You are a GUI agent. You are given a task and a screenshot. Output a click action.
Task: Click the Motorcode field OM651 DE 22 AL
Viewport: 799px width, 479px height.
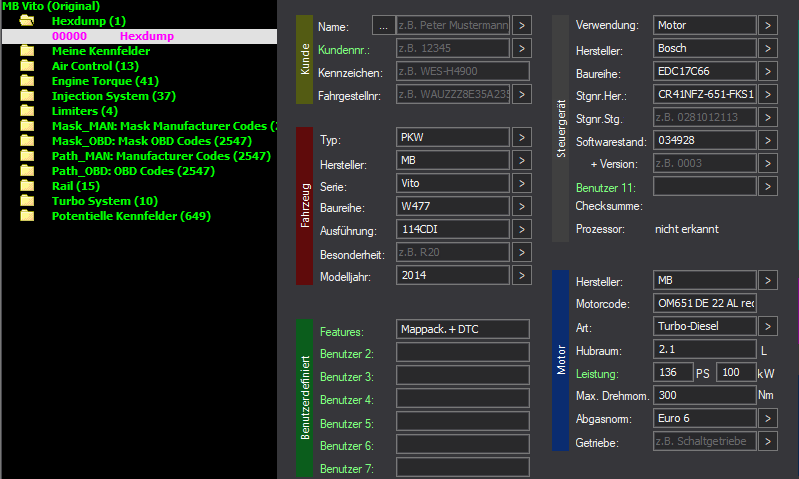705,303
